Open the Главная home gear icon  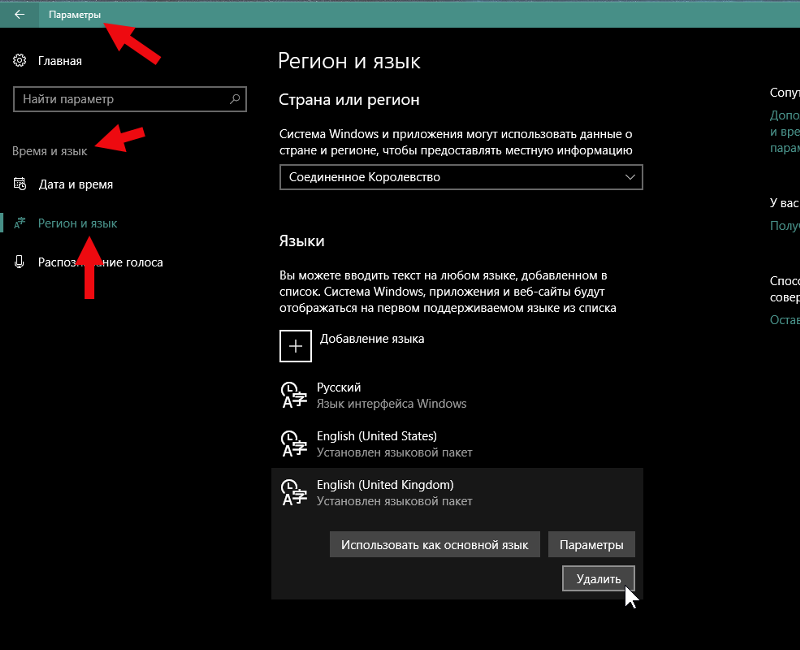[19, 61]
